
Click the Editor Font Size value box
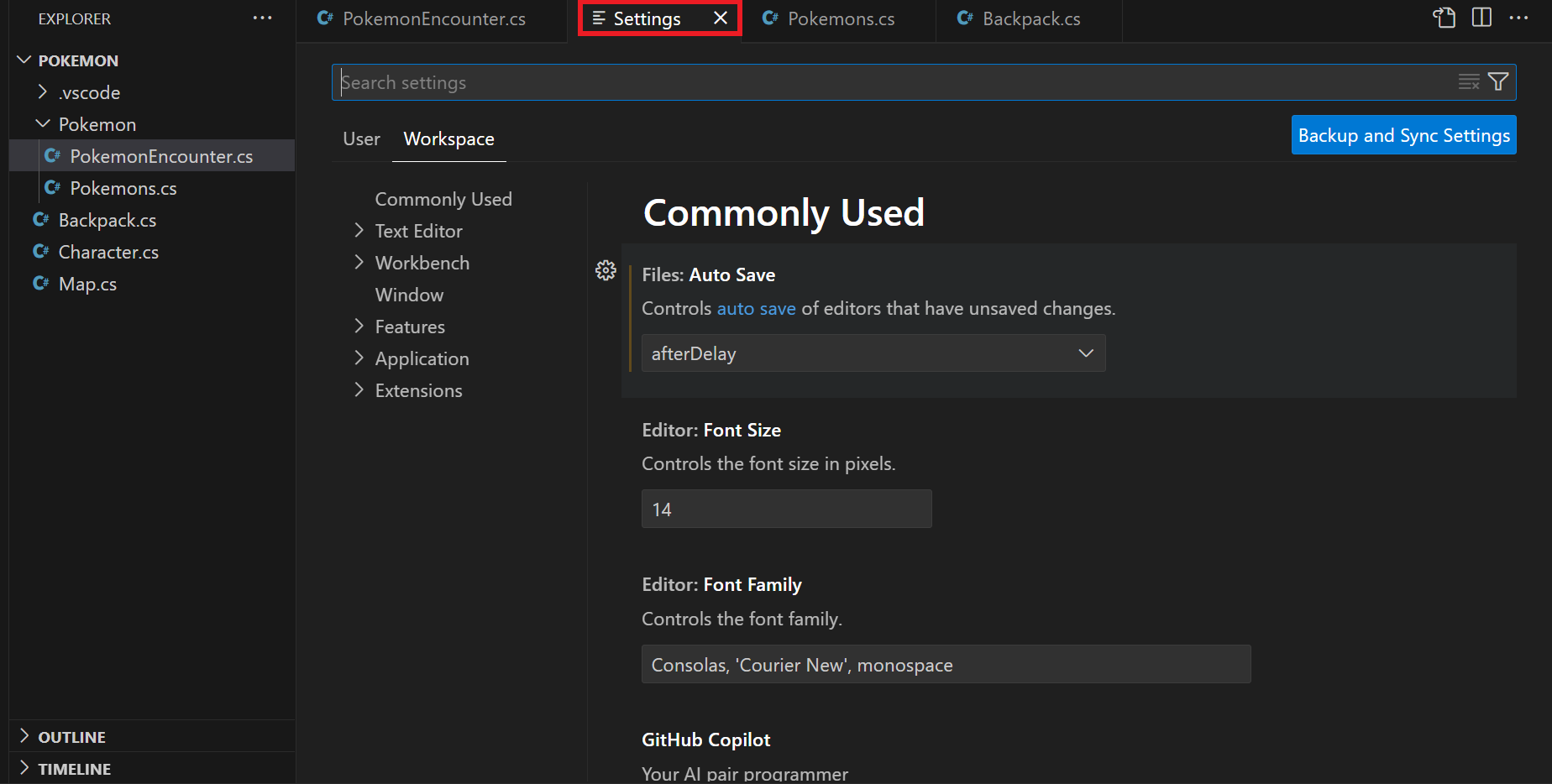pyautogui.click(x=786, y=509)
